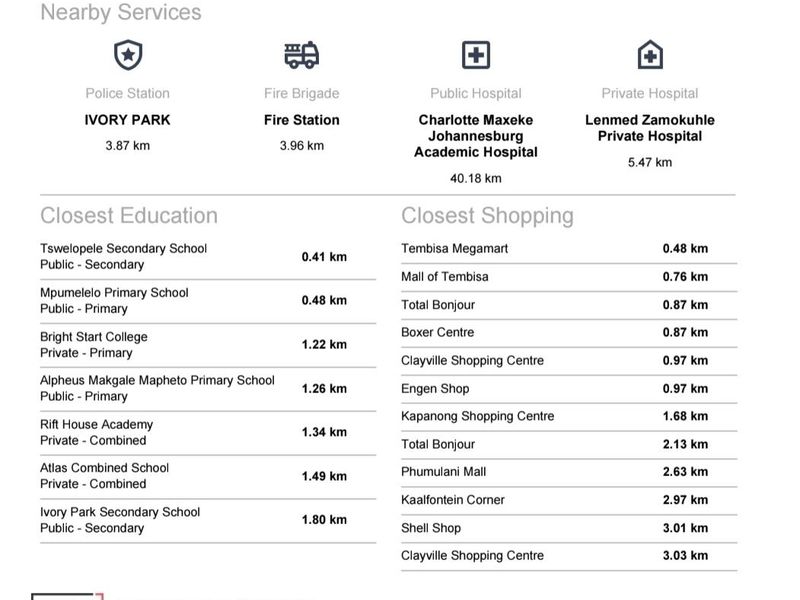Click the Fire Brigade truck icon
800x600 pixels.
302,55
